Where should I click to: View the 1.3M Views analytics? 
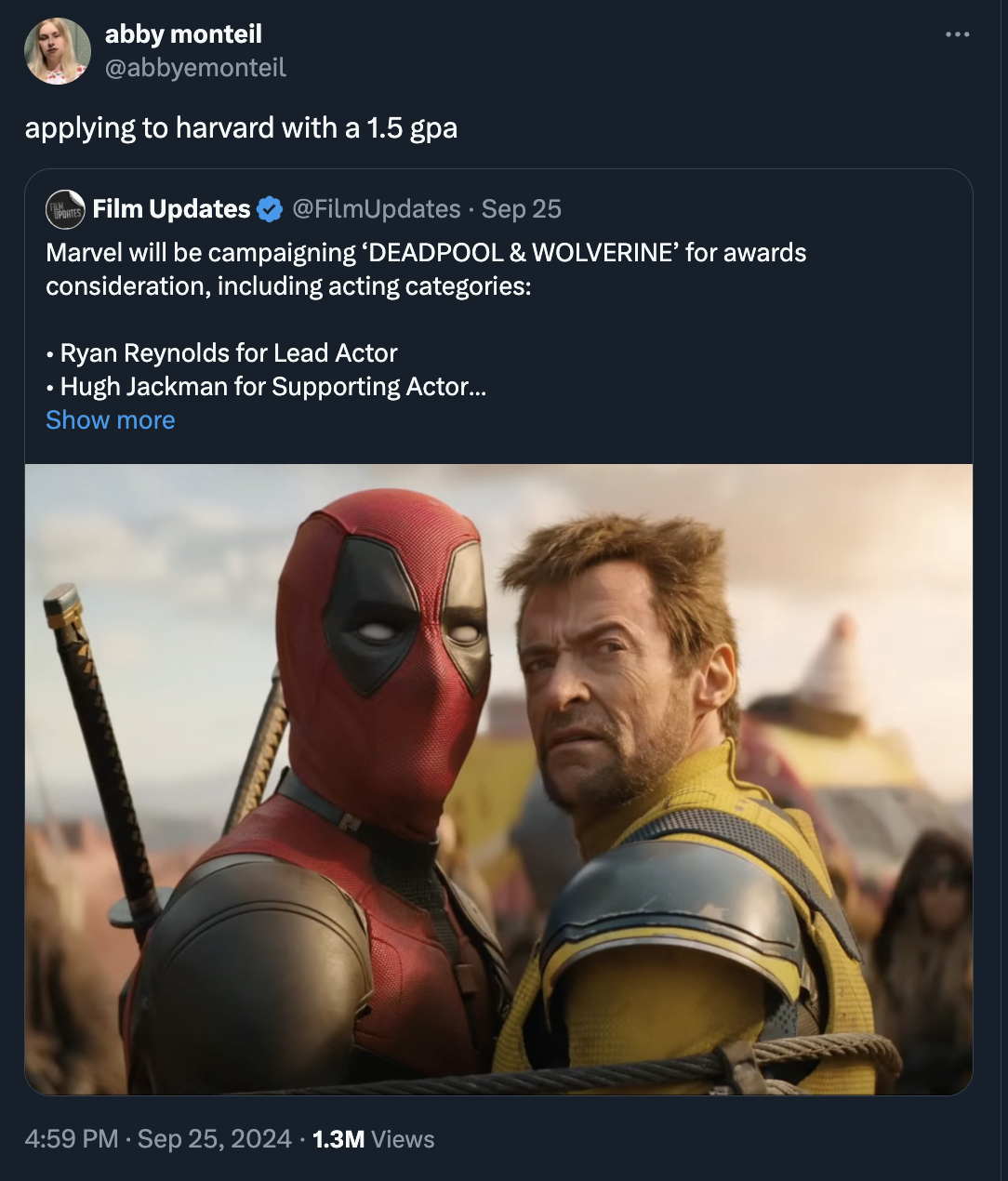[374, 1139]
